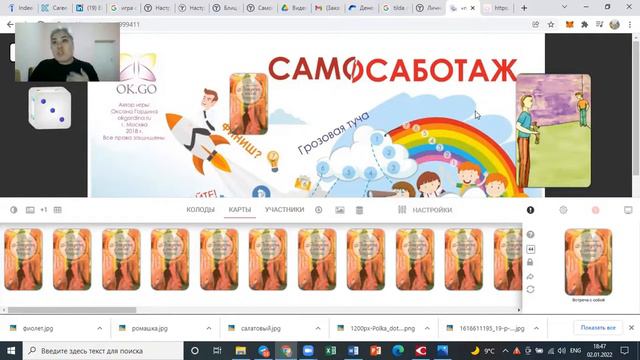Open the image gallery icon in the toolbar
Image resolution: width=640 pixels, height=360 pixels.
coord(340,210)
